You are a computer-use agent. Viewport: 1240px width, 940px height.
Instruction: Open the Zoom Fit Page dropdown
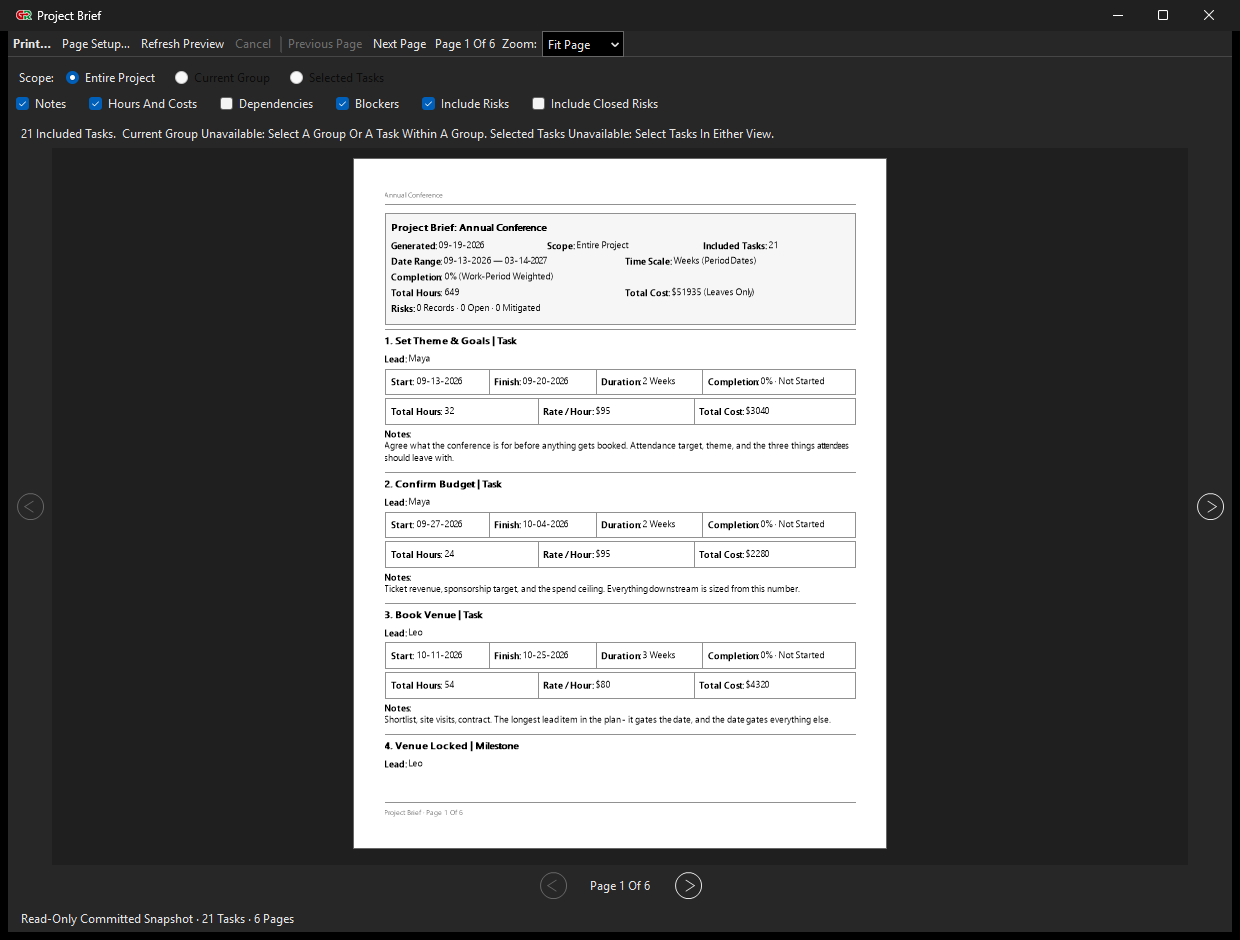(x=583, y=44)
